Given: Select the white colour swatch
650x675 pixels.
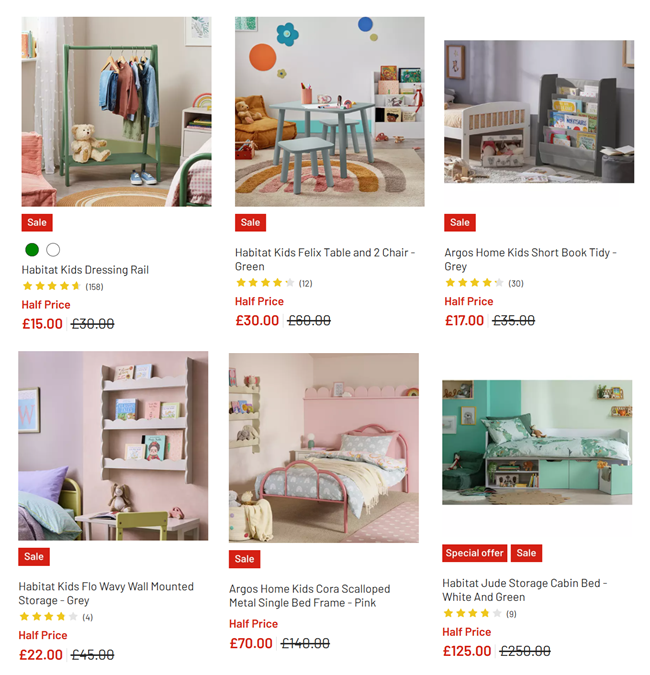Looking at the screenshot, I should pyautogui.click(x=53, y=250).
